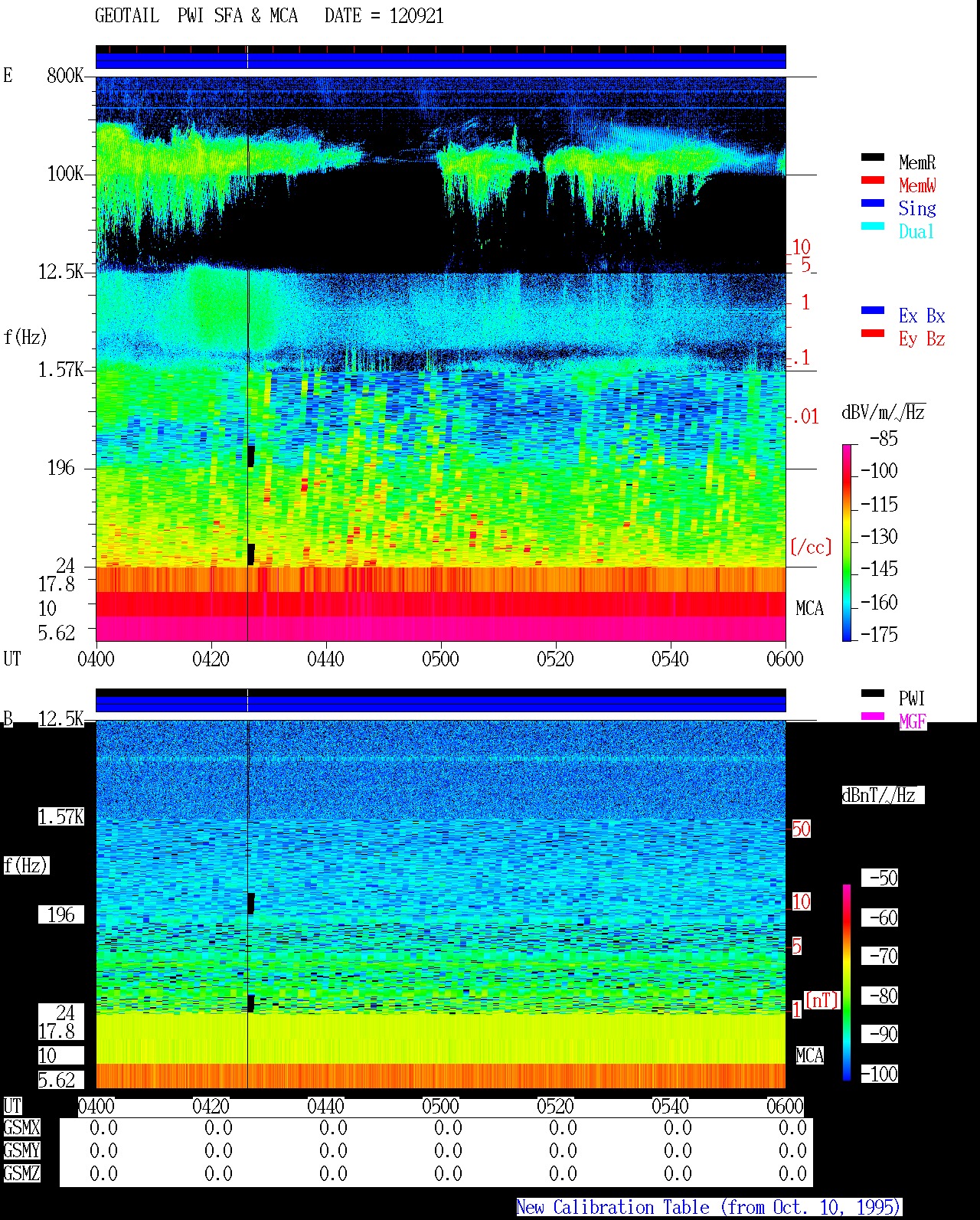Click the dBnT magnetic field color scale bar

coord(847,983)
